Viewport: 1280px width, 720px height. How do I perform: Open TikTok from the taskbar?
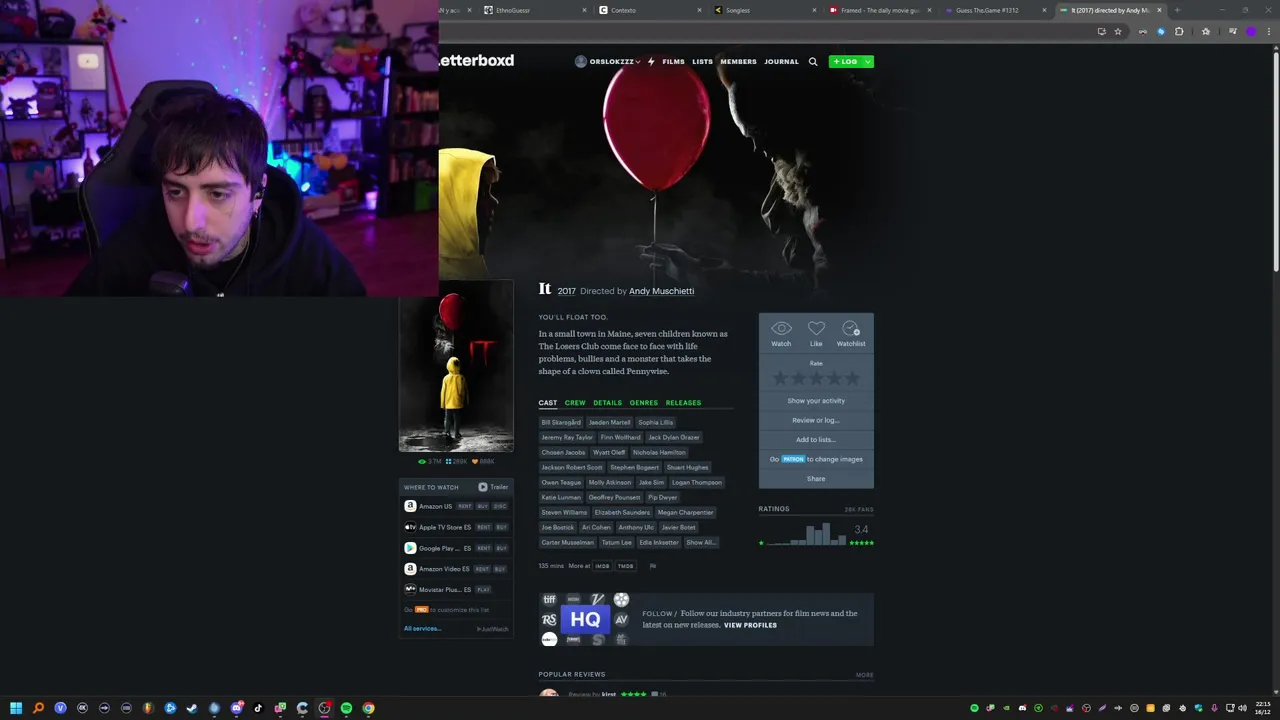click(x=258, y=708)
